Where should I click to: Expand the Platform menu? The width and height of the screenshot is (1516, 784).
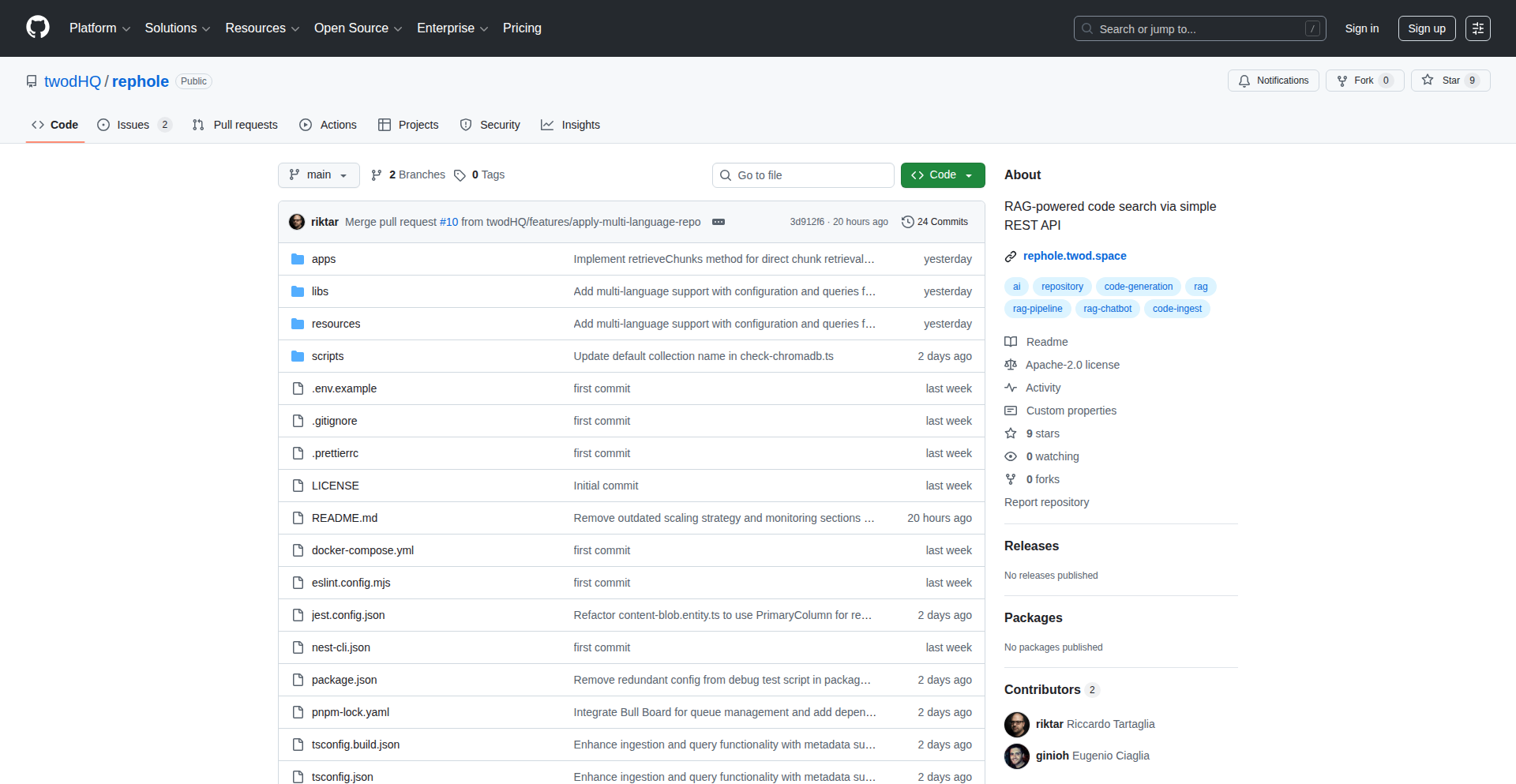100,28
